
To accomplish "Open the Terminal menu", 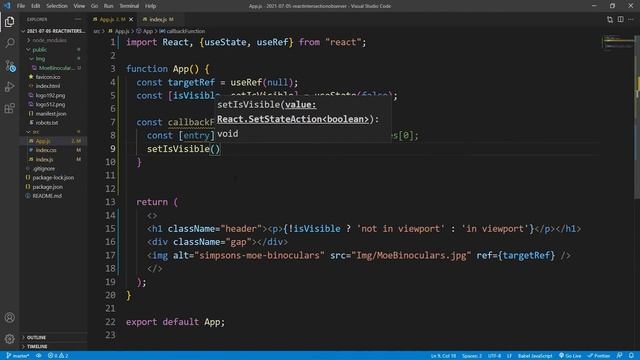I will (x=129, y=6).
